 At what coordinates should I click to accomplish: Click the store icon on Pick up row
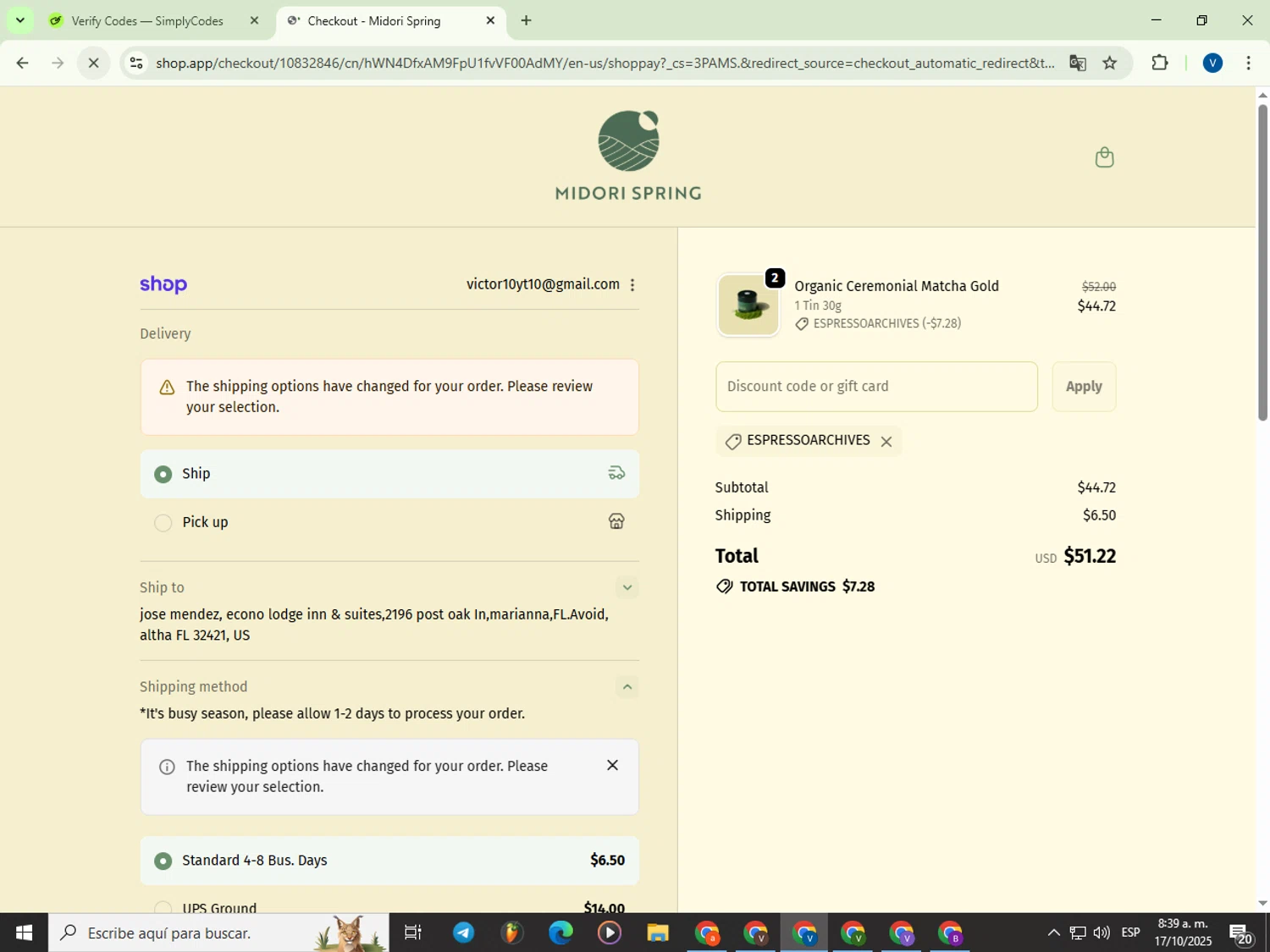coord(616,521)
